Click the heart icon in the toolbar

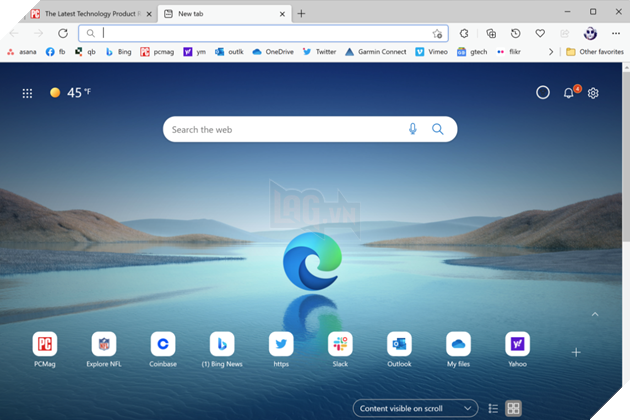click(540, 33)
